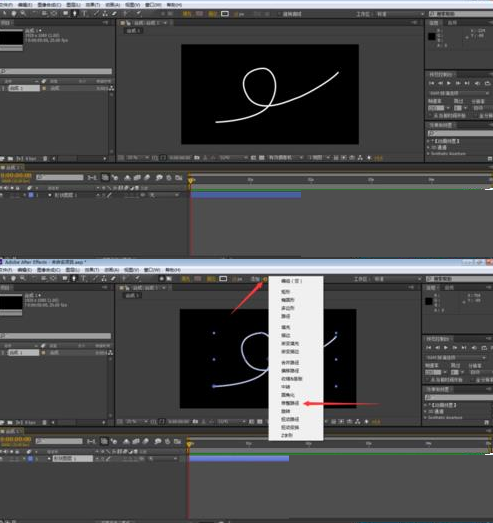The width and height of the screenshot is (493, 523).
Task: Open the workspace dropdown in the upper toolbar
Action: 400,14
